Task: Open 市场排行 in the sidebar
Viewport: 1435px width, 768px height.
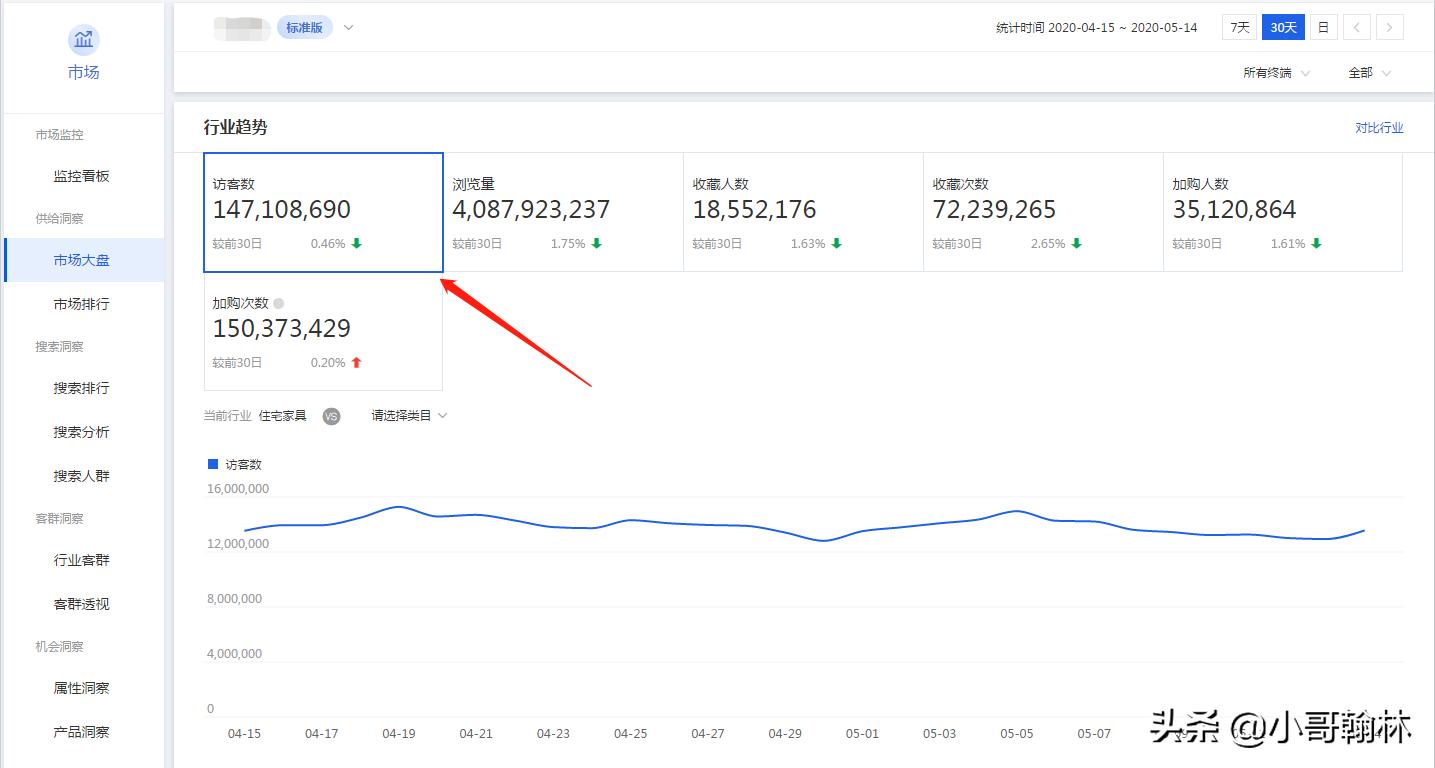Action: 82,304
